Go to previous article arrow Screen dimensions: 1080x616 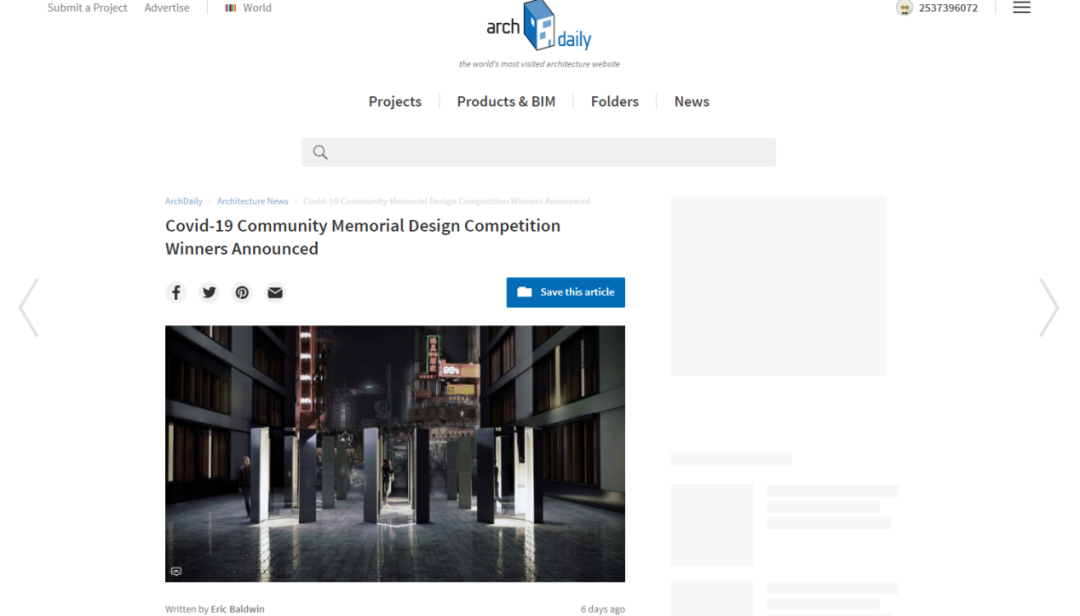29,307
